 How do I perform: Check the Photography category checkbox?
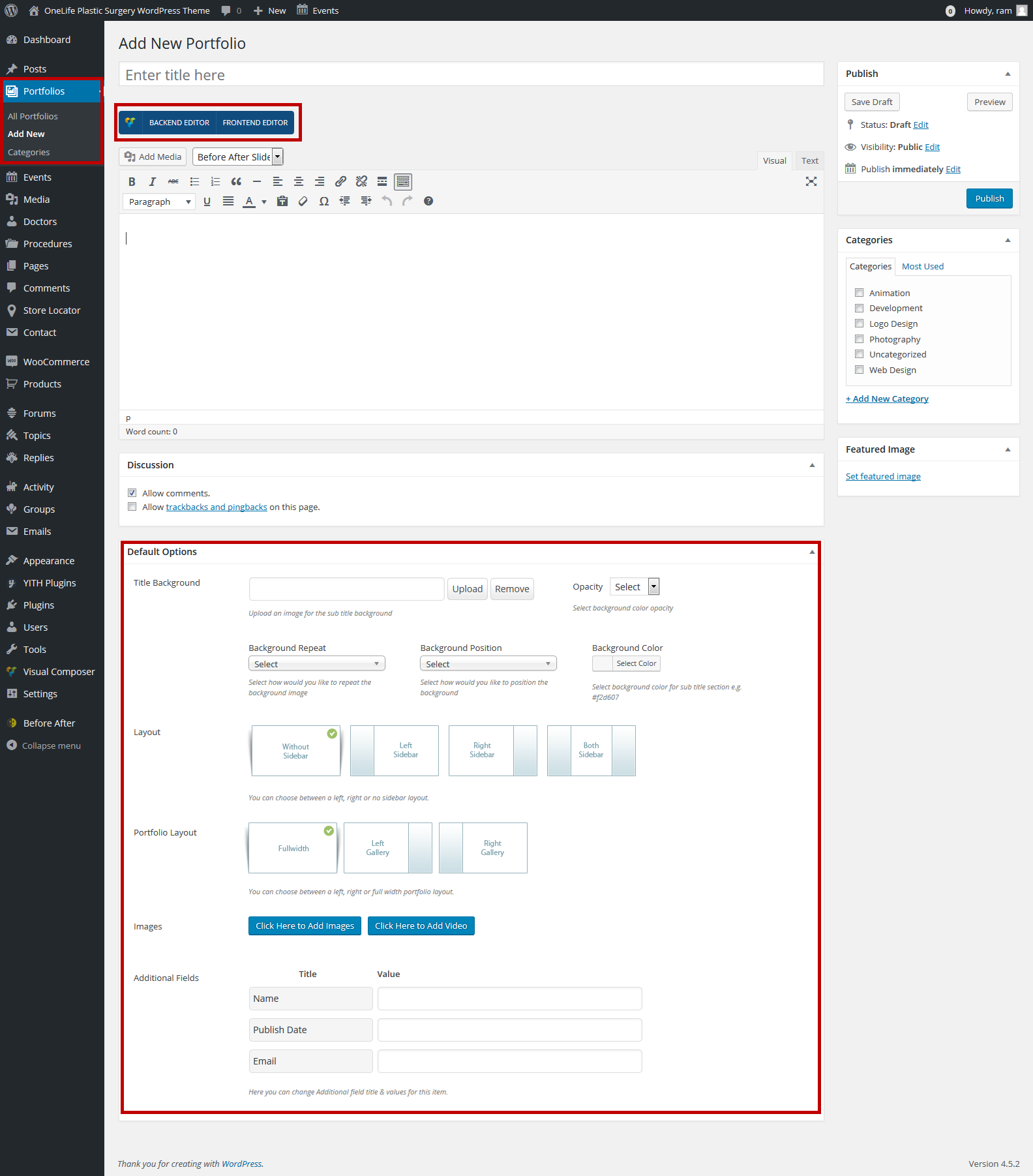[x=859, y=339]
